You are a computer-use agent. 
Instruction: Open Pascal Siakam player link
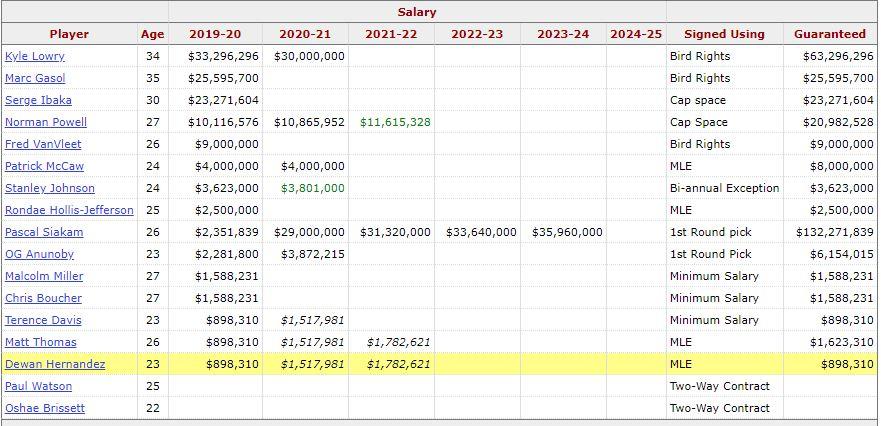click(x=44, y=232)
